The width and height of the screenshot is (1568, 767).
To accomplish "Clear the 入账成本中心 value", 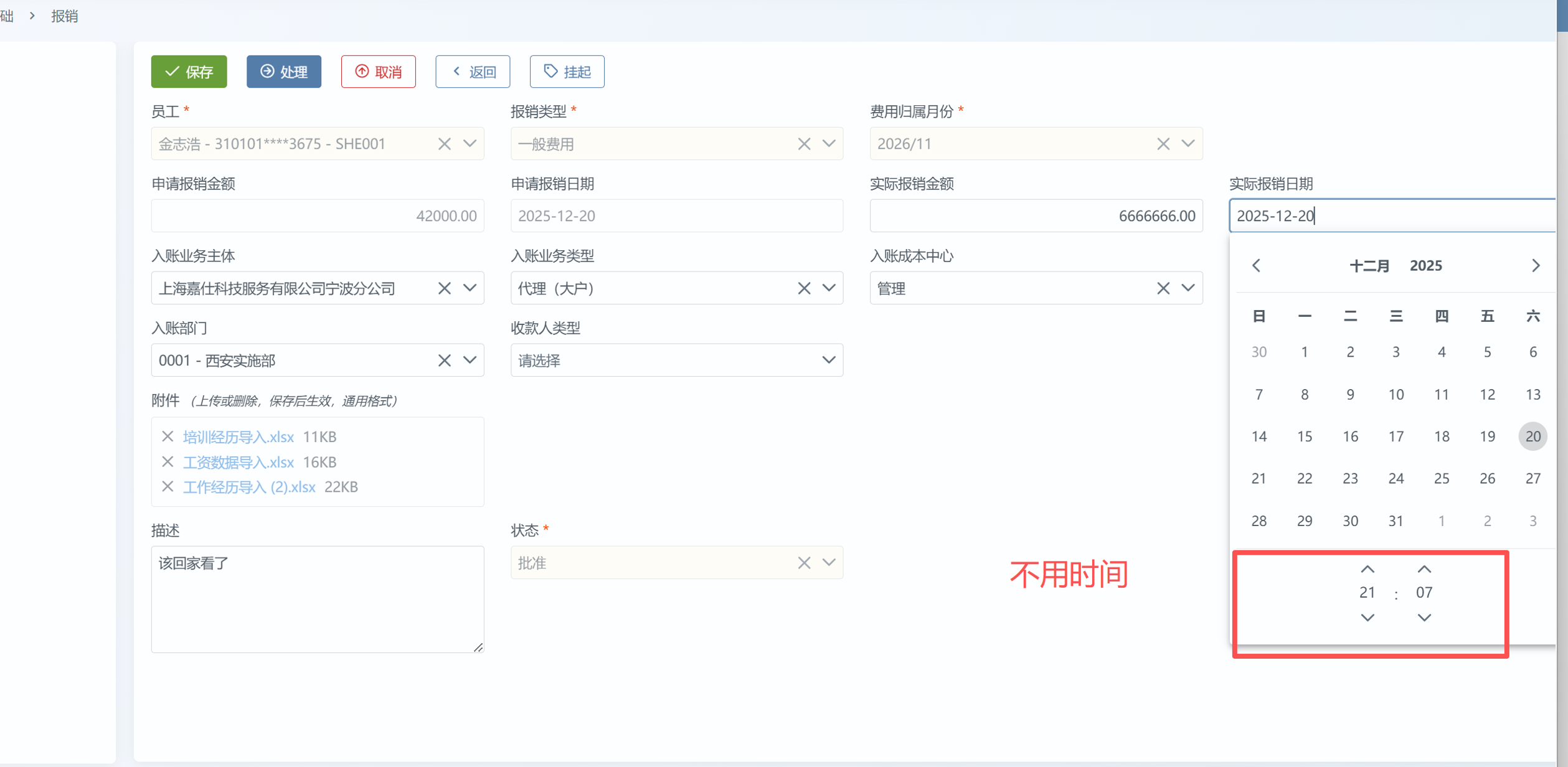I will [1163, 288].
